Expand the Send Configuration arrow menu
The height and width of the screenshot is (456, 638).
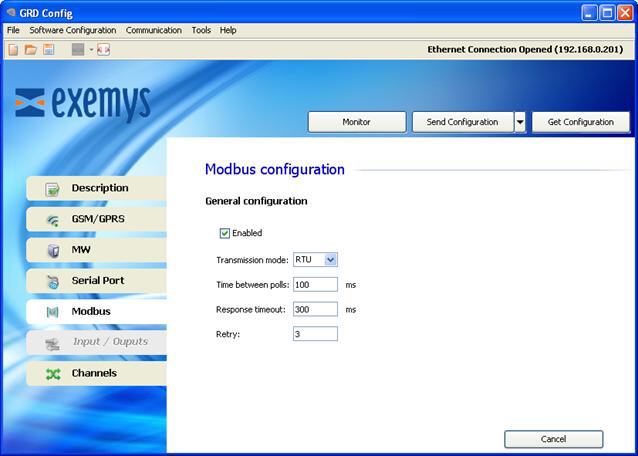(519, 122)
